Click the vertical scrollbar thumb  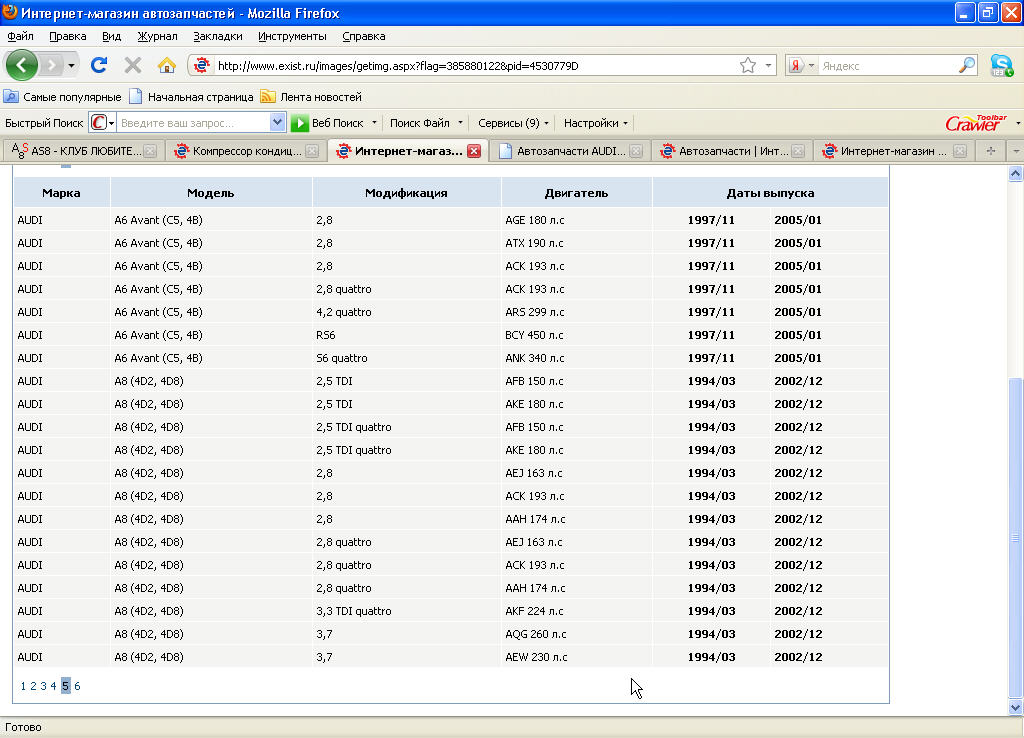click(x=1016, y=537)
